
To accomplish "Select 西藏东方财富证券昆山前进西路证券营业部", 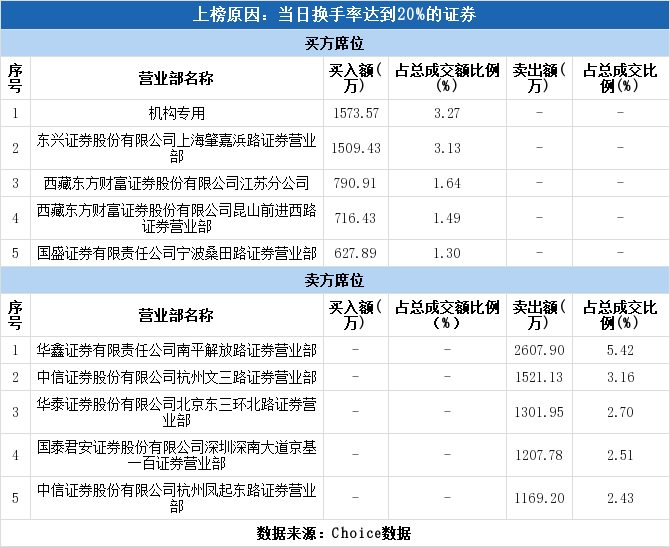I will coord(176,218).
